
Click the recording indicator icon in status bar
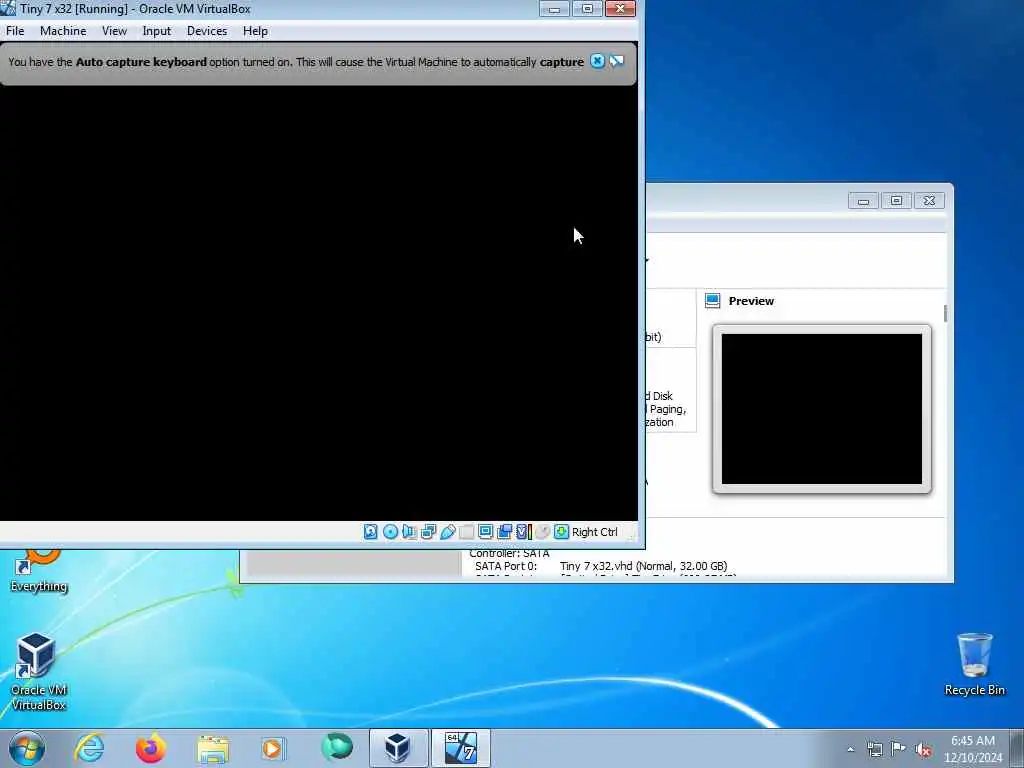coord(504,532)
